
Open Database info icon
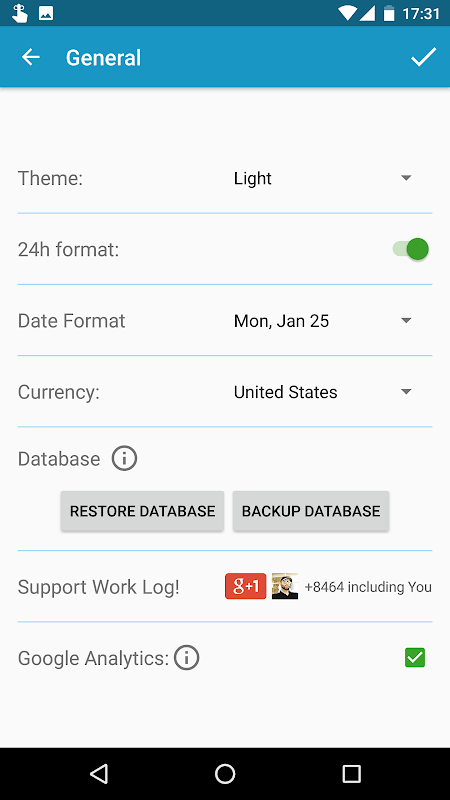coord(124,458)
